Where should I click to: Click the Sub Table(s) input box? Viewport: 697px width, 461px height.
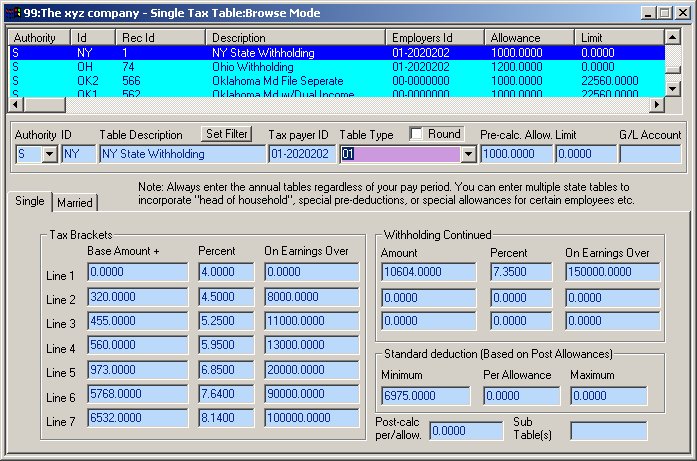pyautogui.click(x=608, y=430)
